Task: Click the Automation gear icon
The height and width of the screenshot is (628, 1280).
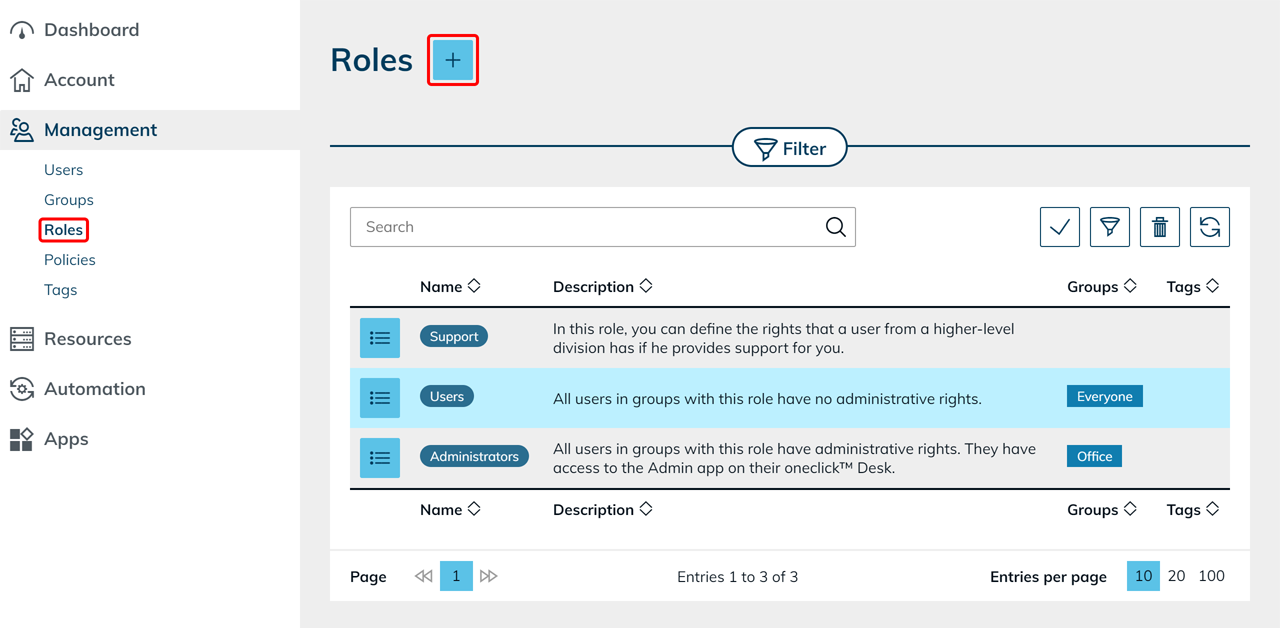Action: click(22, 389)
